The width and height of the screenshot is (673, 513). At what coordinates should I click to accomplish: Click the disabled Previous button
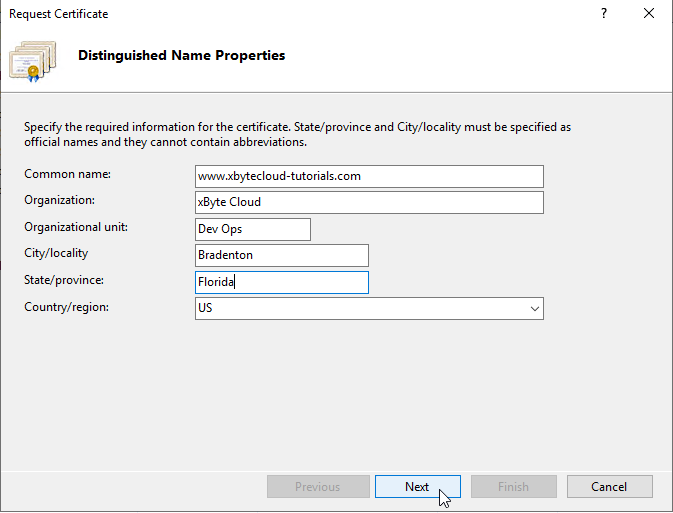(x=318, y=486)
